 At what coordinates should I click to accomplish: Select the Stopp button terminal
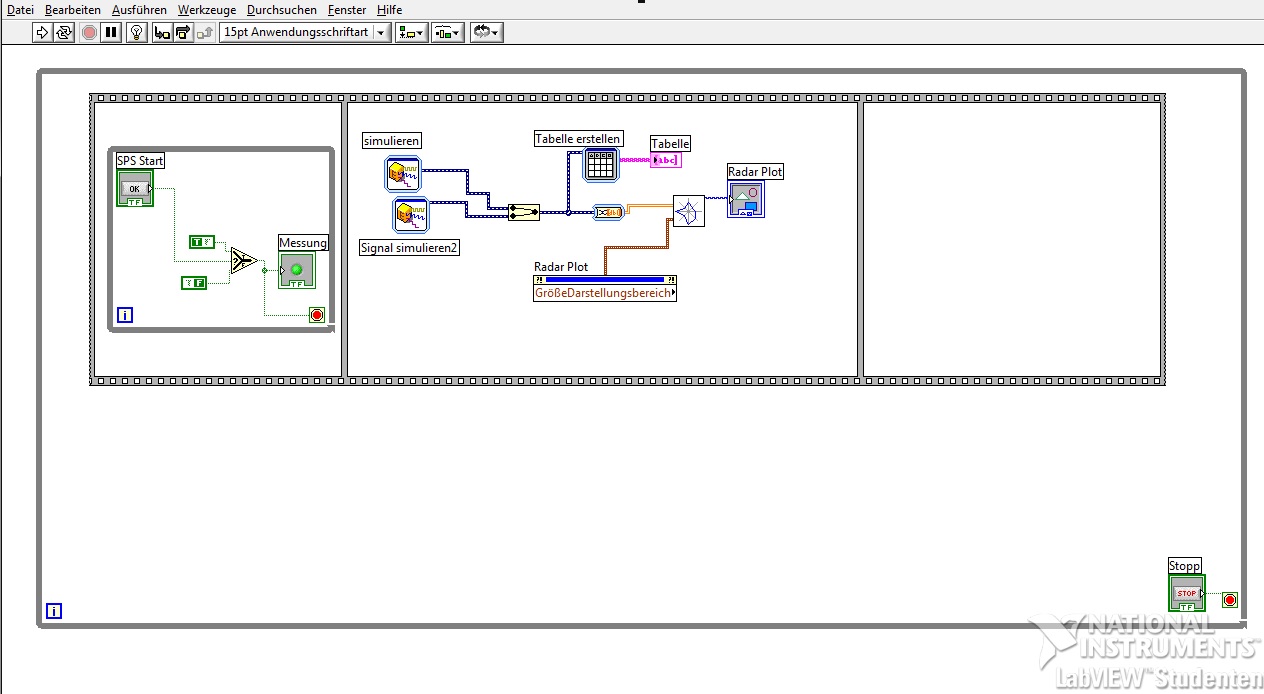[x=1187, y=593]
